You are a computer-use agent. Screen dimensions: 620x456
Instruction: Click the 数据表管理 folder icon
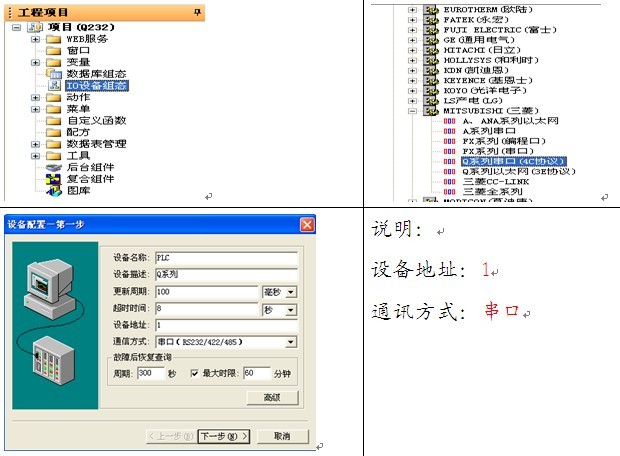pos(53,144)
